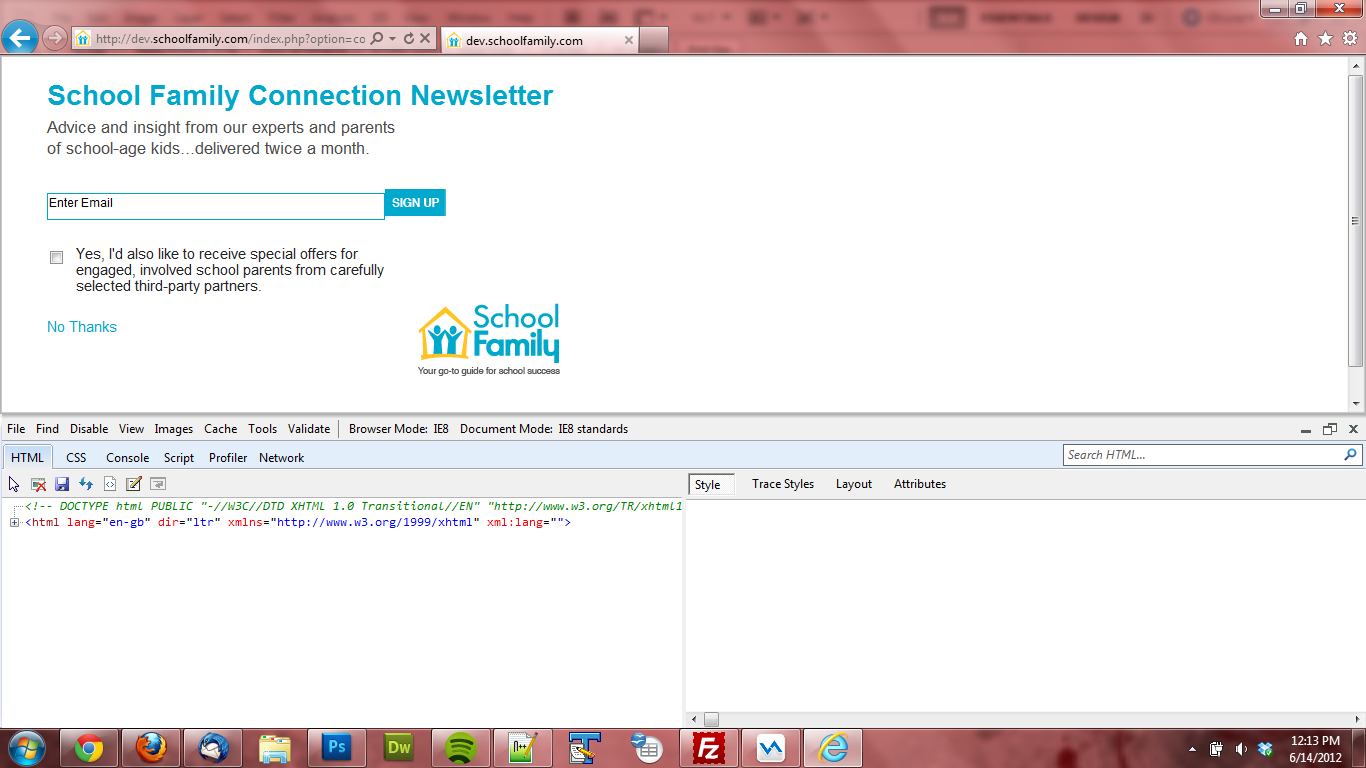Expand the html root node
Image resolution: width=1366 pixels, height=768 pixels.
[x=15, y=522]
